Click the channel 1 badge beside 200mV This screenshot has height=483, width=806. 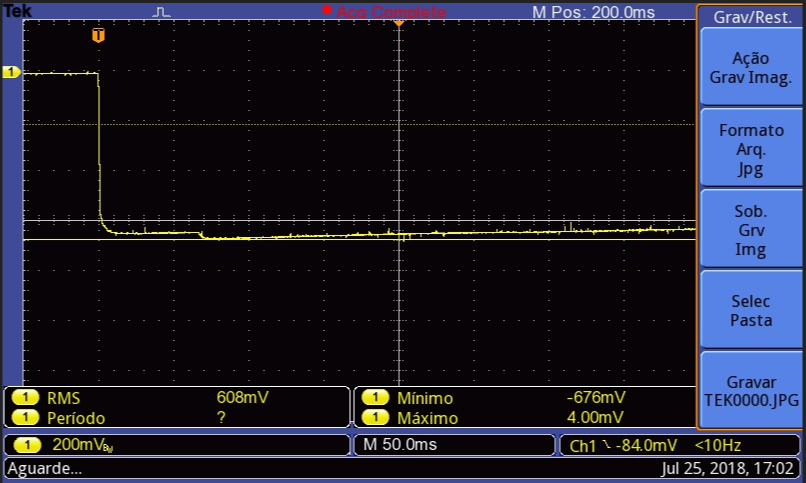27,444
